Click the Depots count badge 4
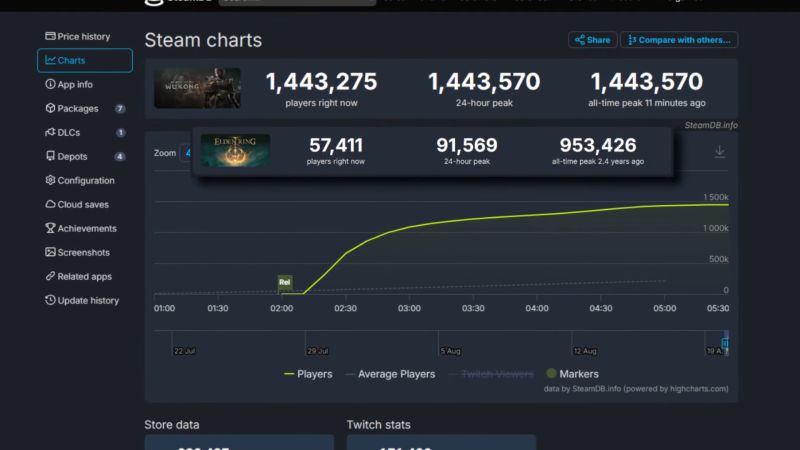 [x=120, y=156]
